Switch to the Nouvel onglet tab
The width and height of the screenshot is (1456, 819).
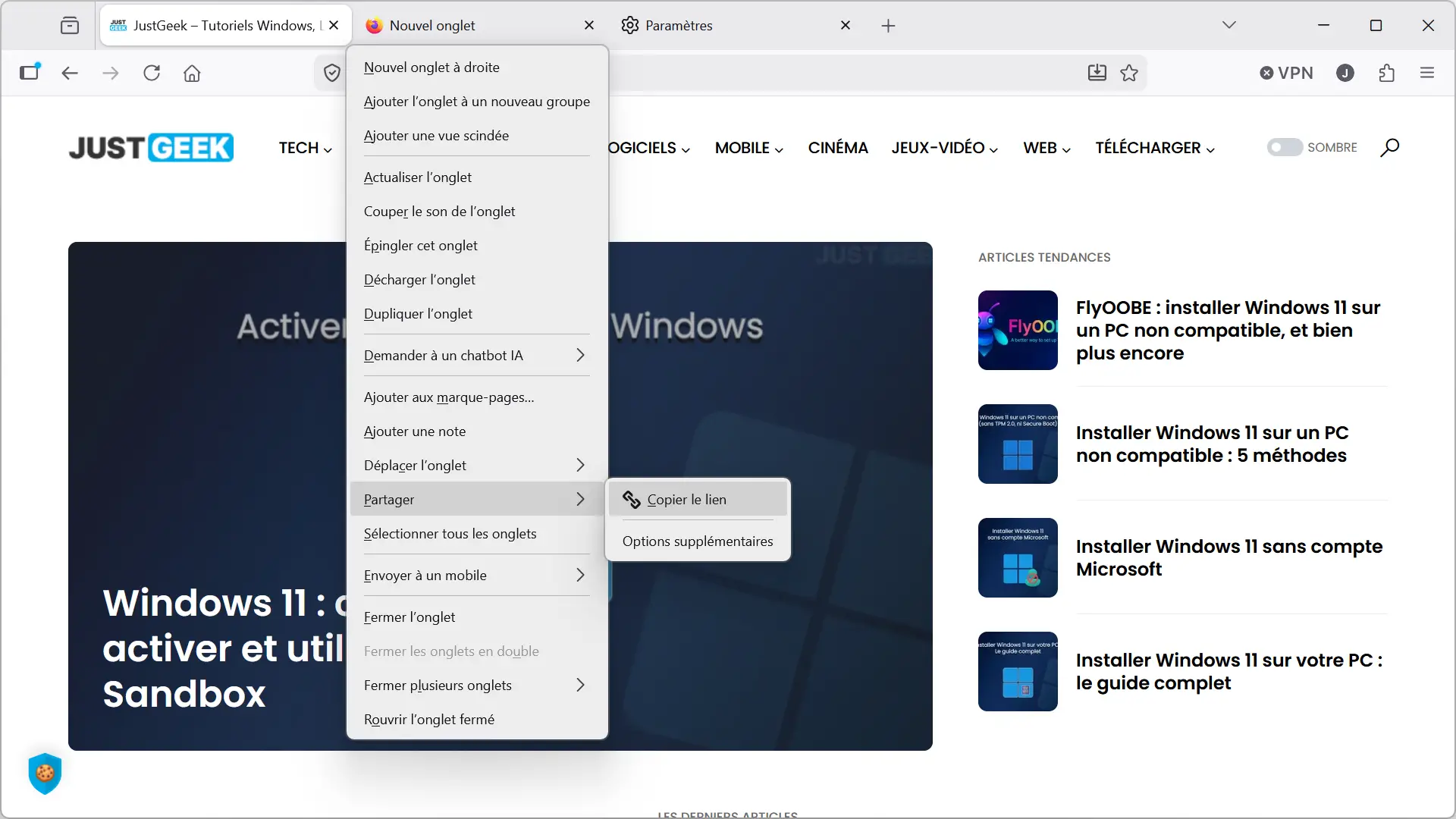pyautogui.click(x=480, y=25)
